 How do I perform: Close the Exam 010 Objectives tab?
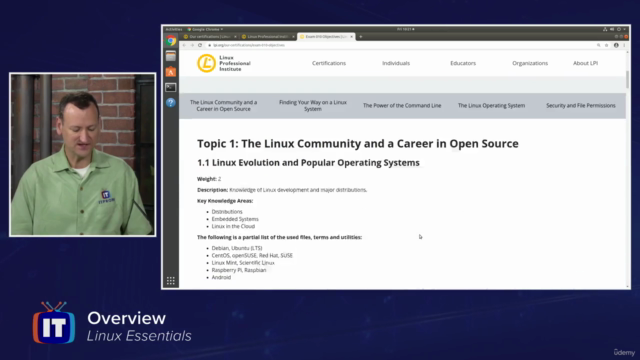[351, 37]
